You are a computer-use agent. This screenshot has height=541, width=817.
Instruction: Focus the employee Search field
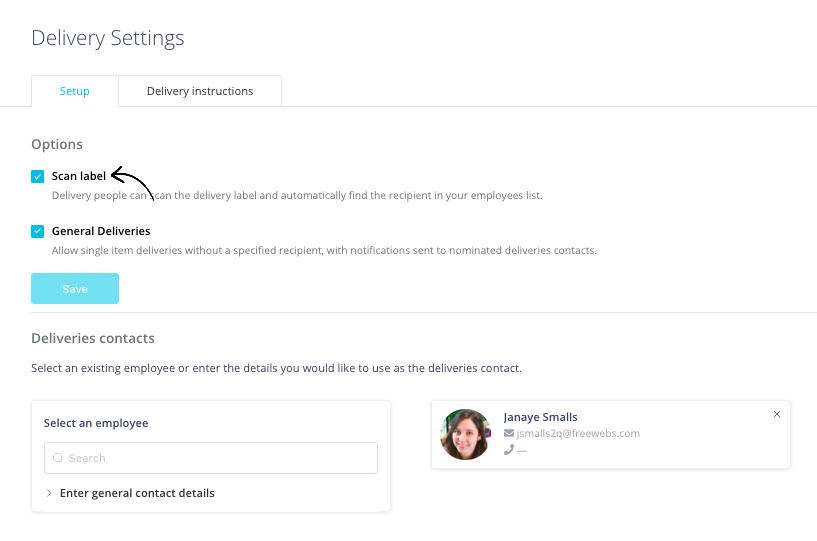[211, 458]
